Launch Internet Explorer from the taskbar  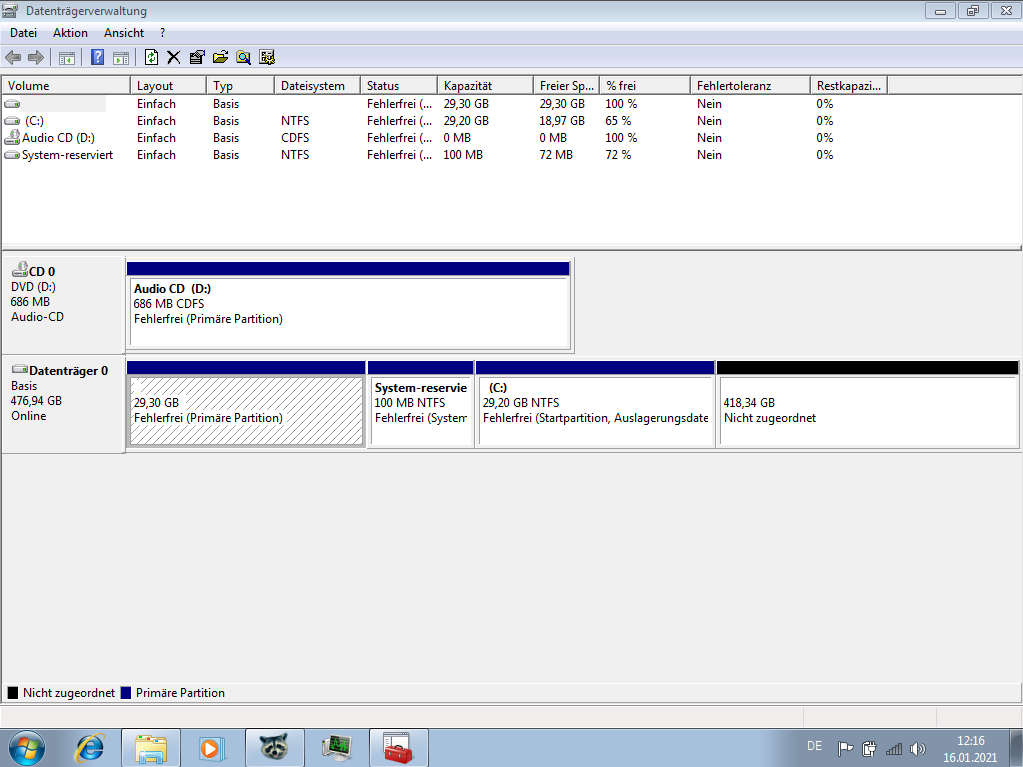pos(91,748)
